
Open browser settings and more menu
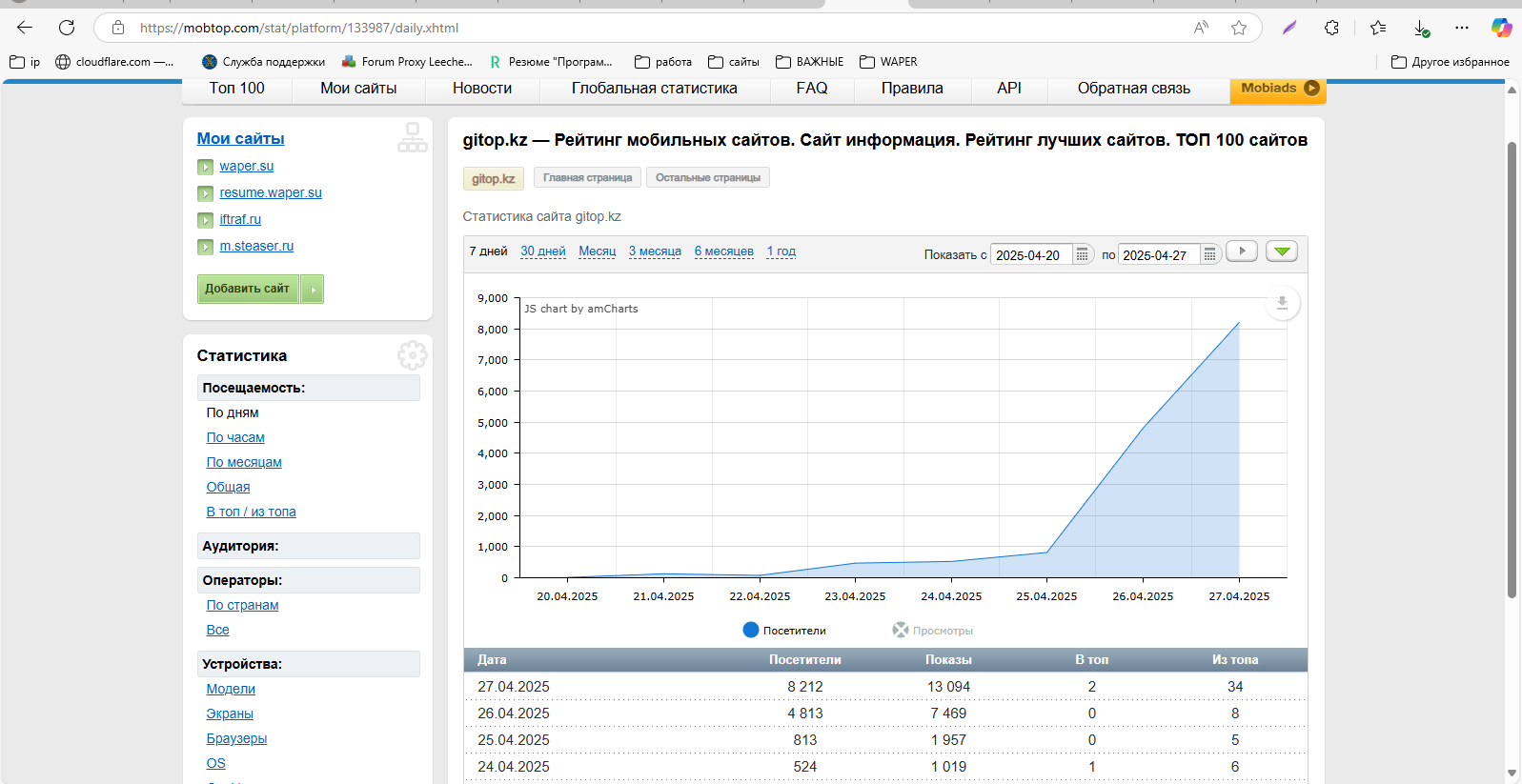(1461, 28)
